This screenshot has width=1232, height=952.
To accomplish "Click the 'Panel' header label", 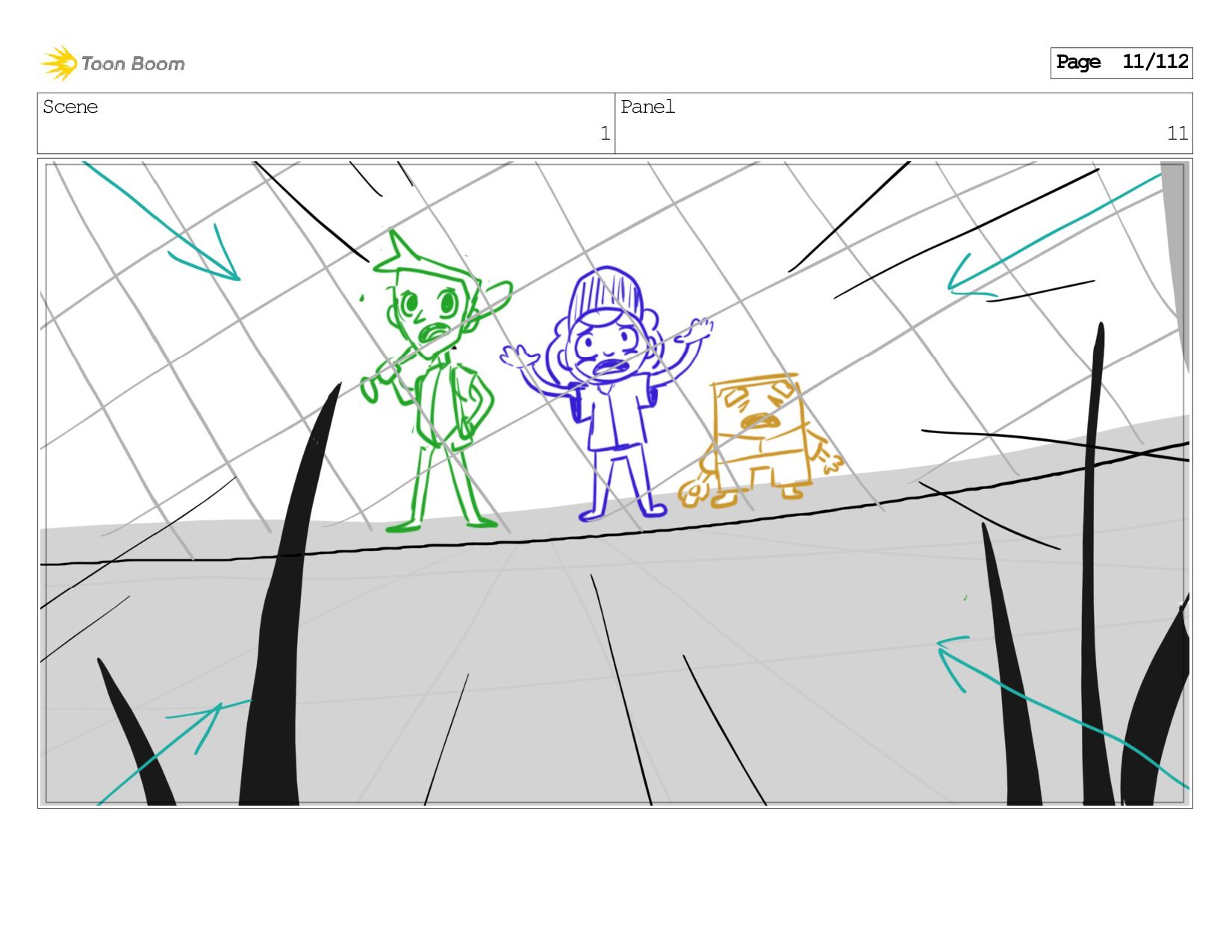I will coord(647,107).
